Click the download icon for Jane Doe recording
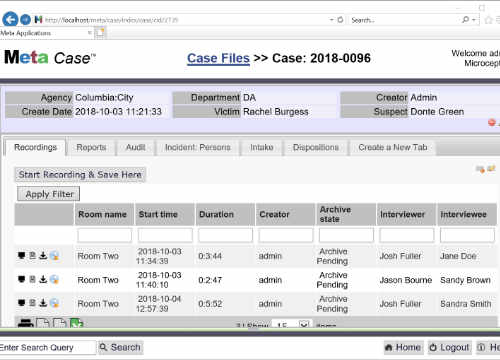Viewport: 500px width, 360px height. tap(43, 256)
